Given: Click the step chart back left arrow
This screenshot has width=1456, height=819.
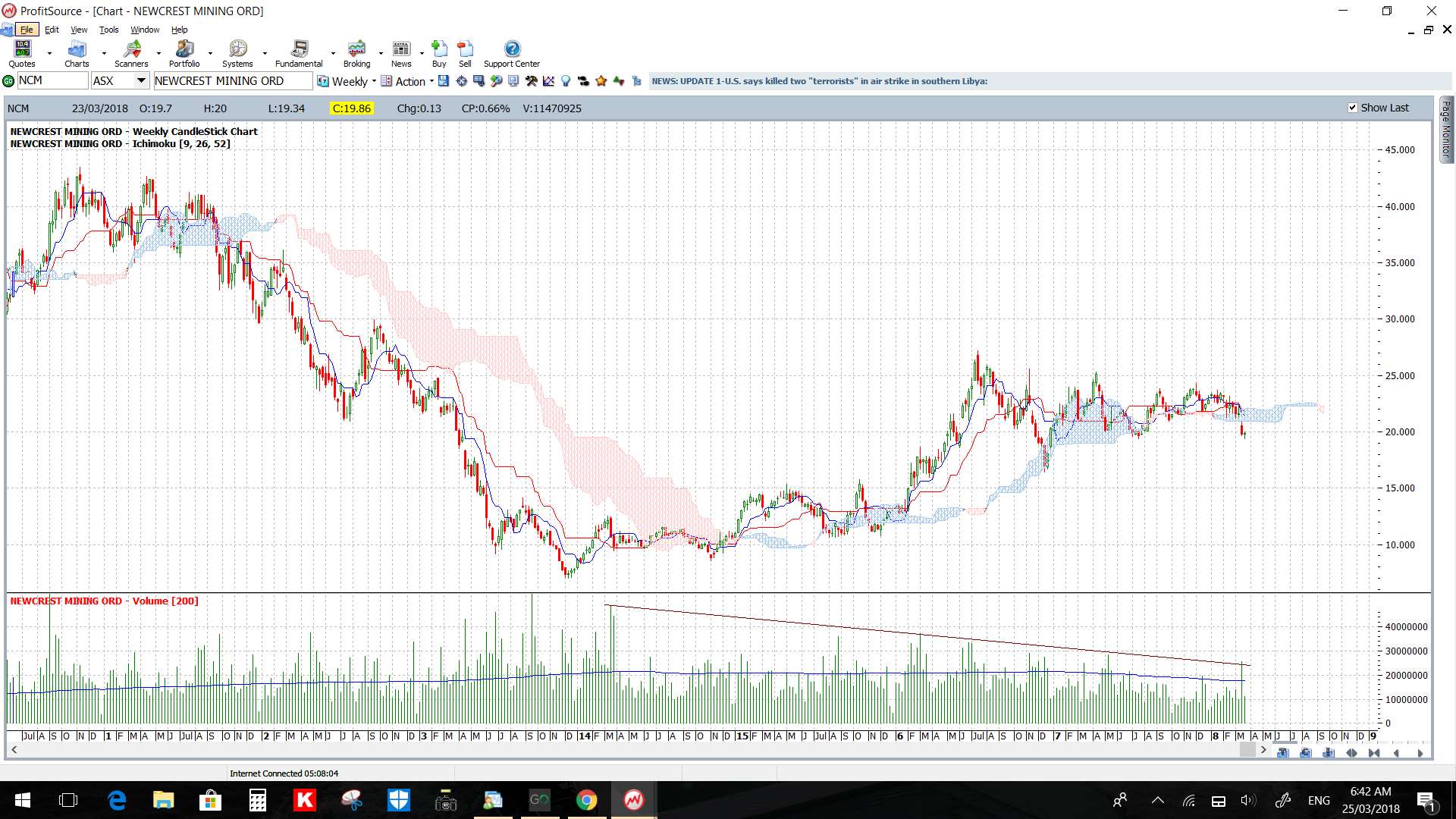Looking at the screenshot, I should (1396, 753).
